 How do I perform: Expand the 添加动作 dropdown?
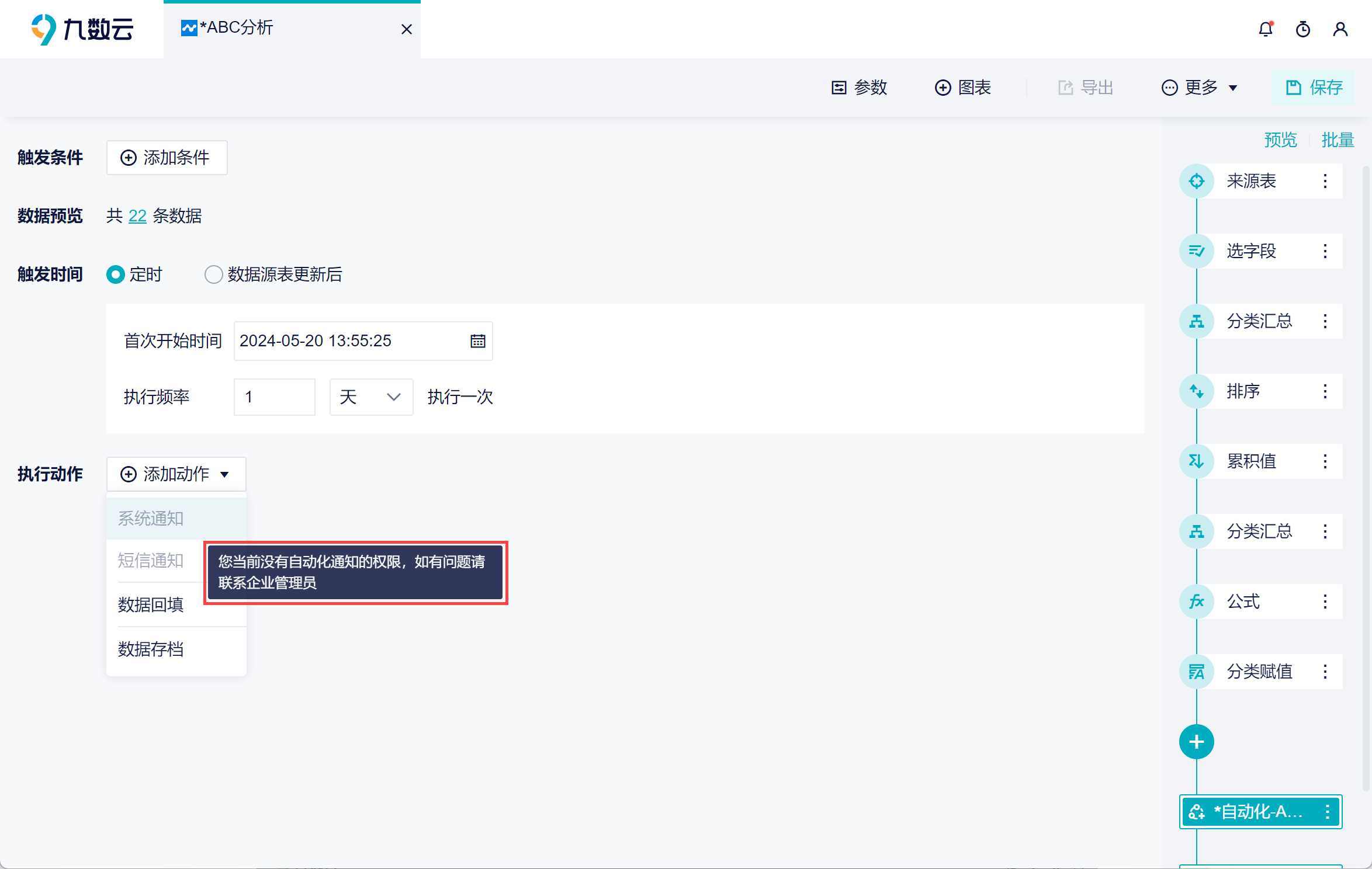(x=175, y=474)
